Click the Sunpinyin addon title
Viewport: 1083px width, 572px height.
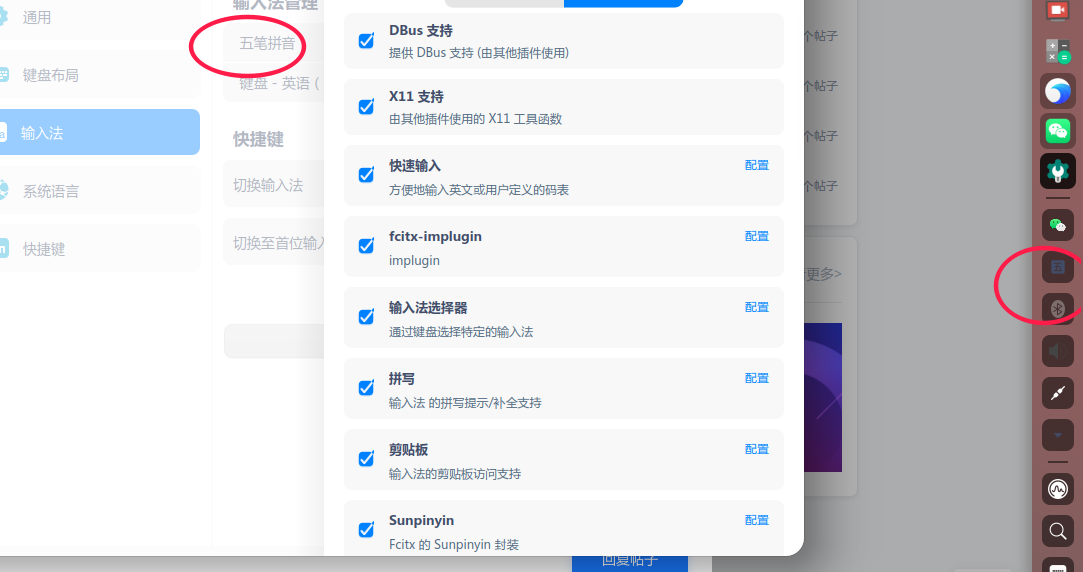tap(421, 520)
